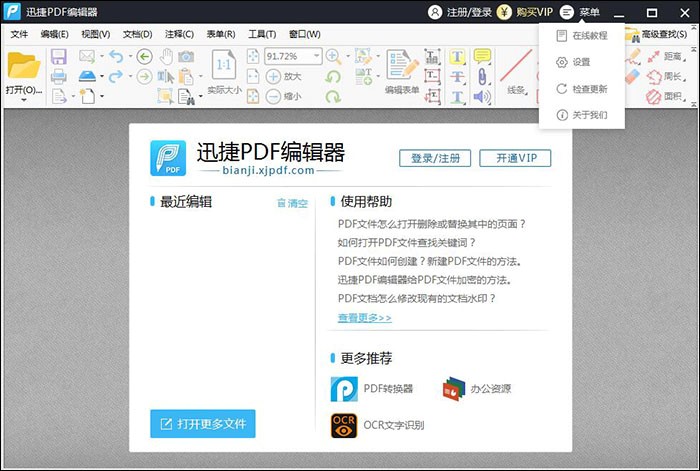Click the paperclip file attachment icon
The width and height of the screenshot is (700, 471).
482,77
